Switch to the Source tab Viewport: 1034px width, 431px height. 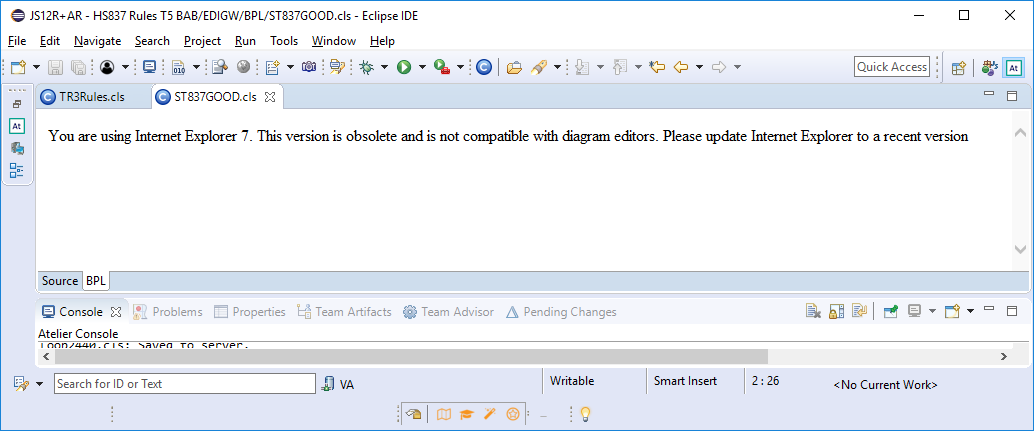coord(59,281)
